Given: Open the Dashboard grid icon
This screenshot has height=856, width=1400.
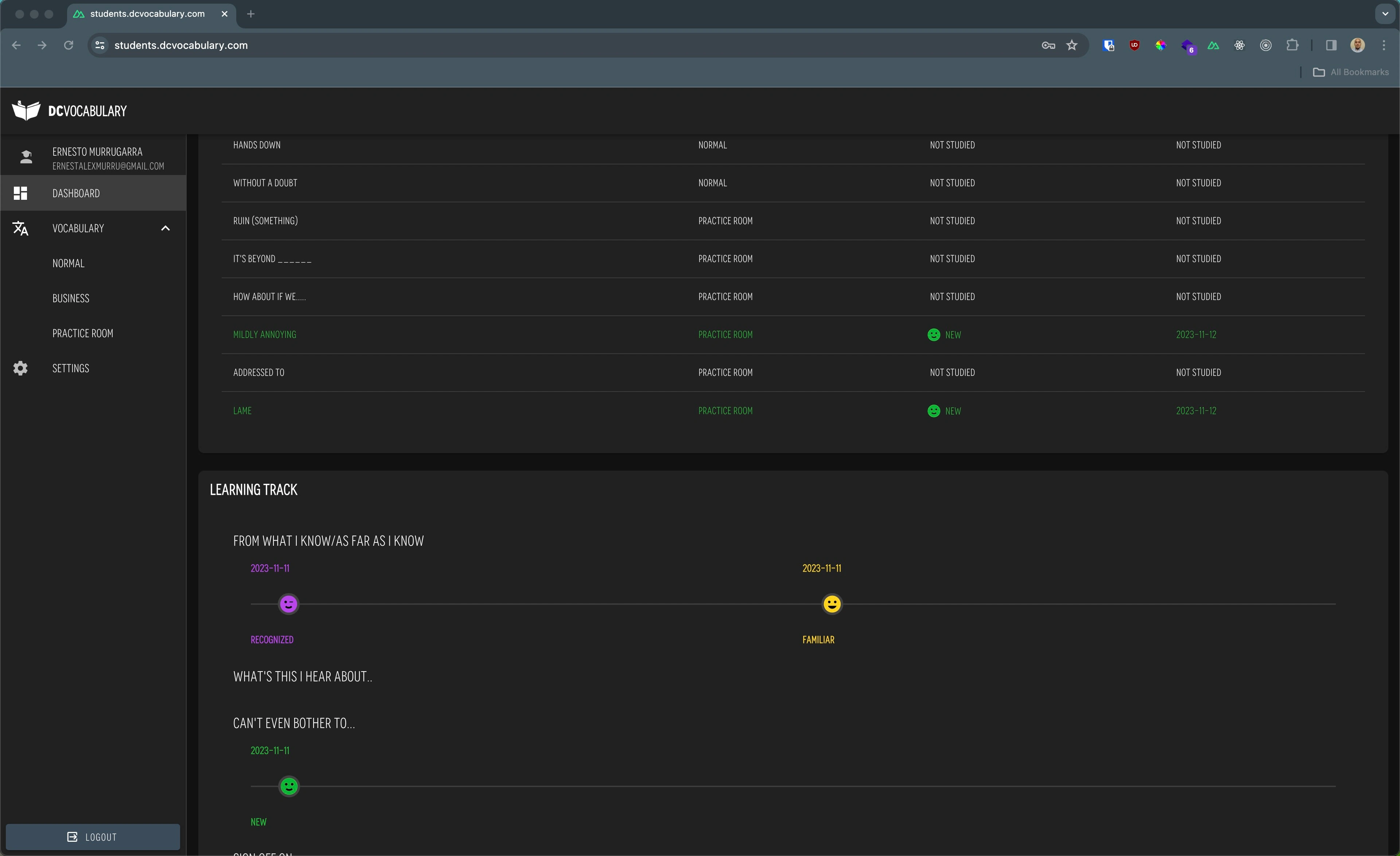Looking at the screenshot, I should [x=20, y=193].
